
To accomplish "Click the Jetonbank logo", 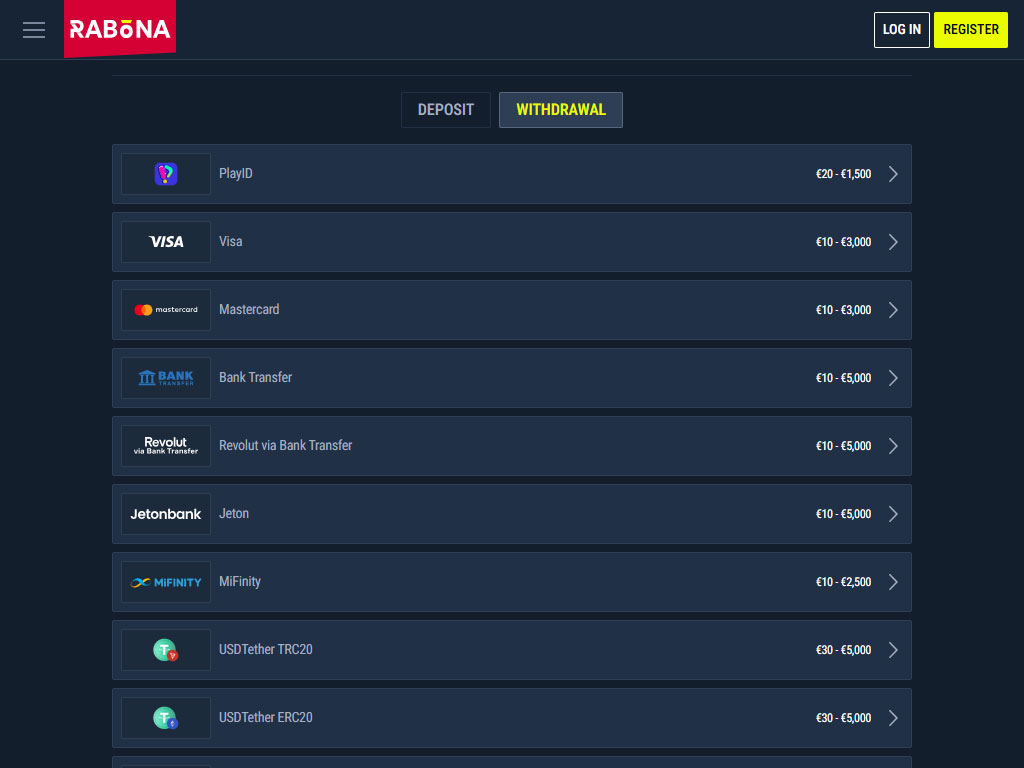I will point(166,514).
